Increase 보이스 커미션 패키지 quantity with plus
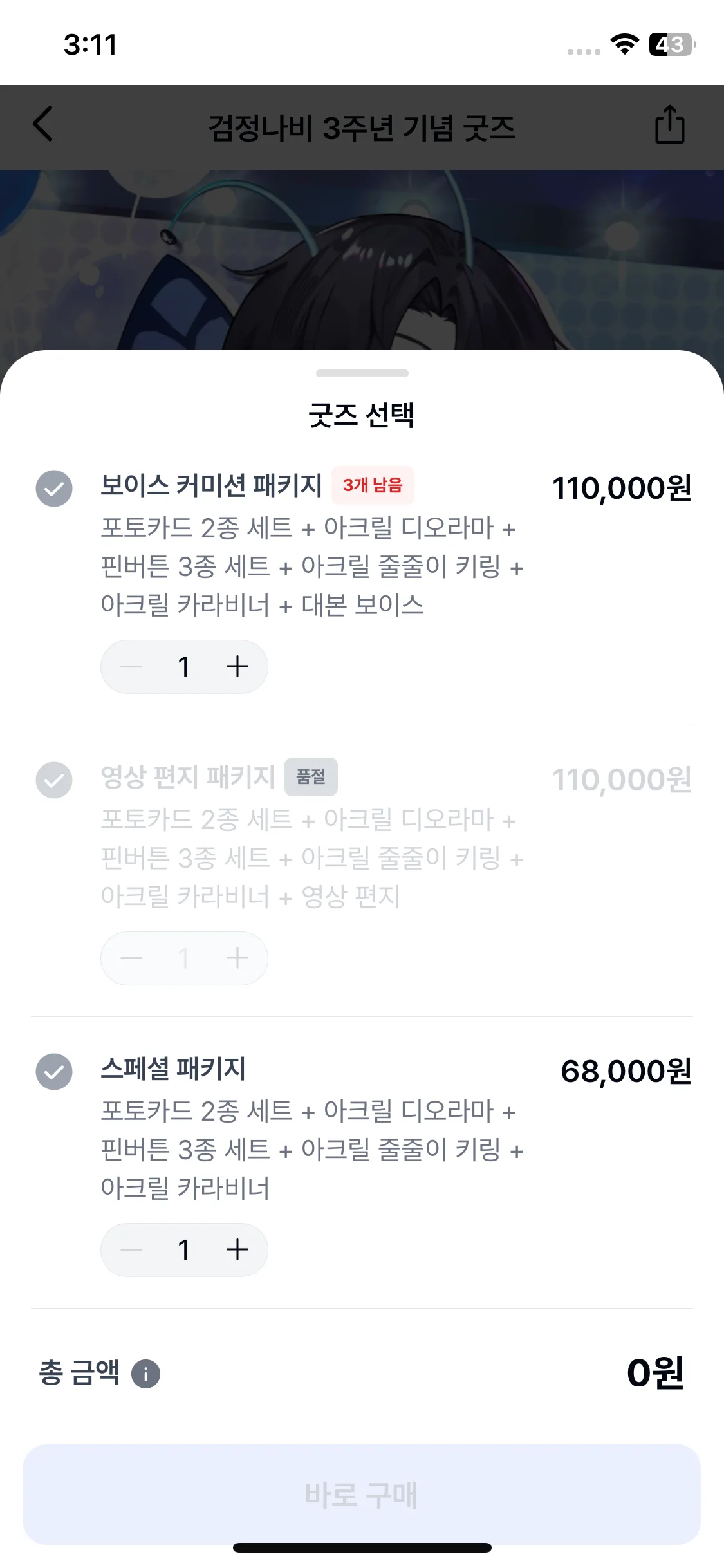This screenshot has height=1568, width=724. [x=237, y=666]
